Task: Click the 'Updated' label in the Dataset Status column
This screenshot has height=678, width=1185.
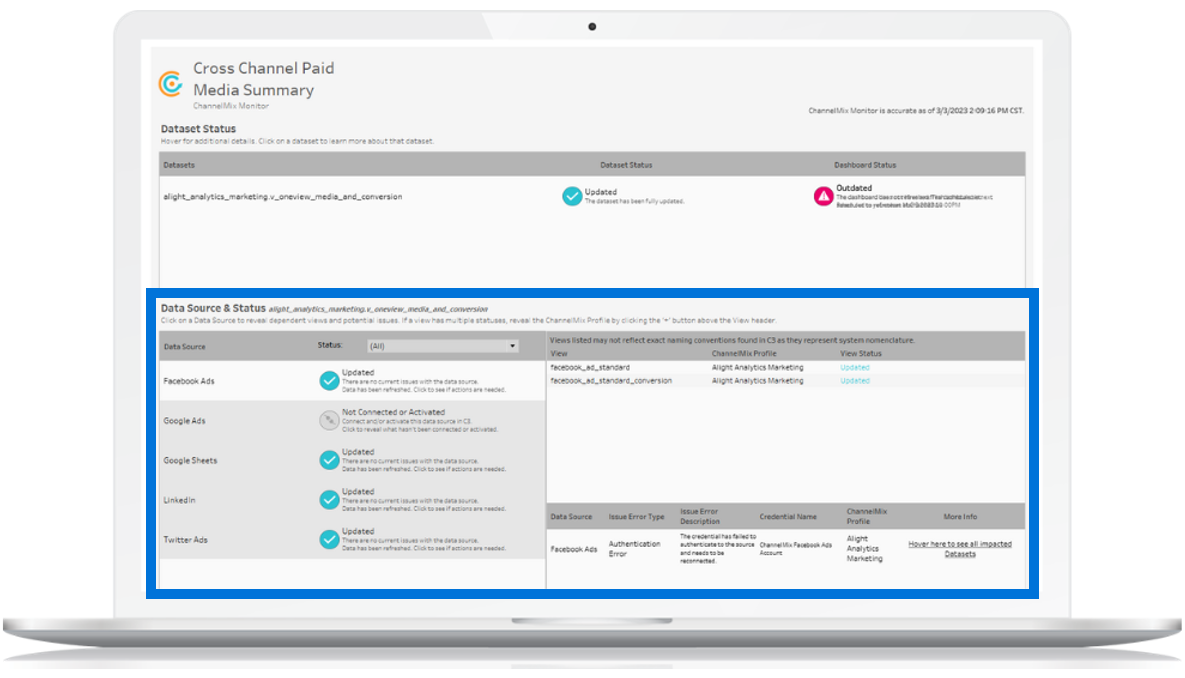Action: pos(601,192)
